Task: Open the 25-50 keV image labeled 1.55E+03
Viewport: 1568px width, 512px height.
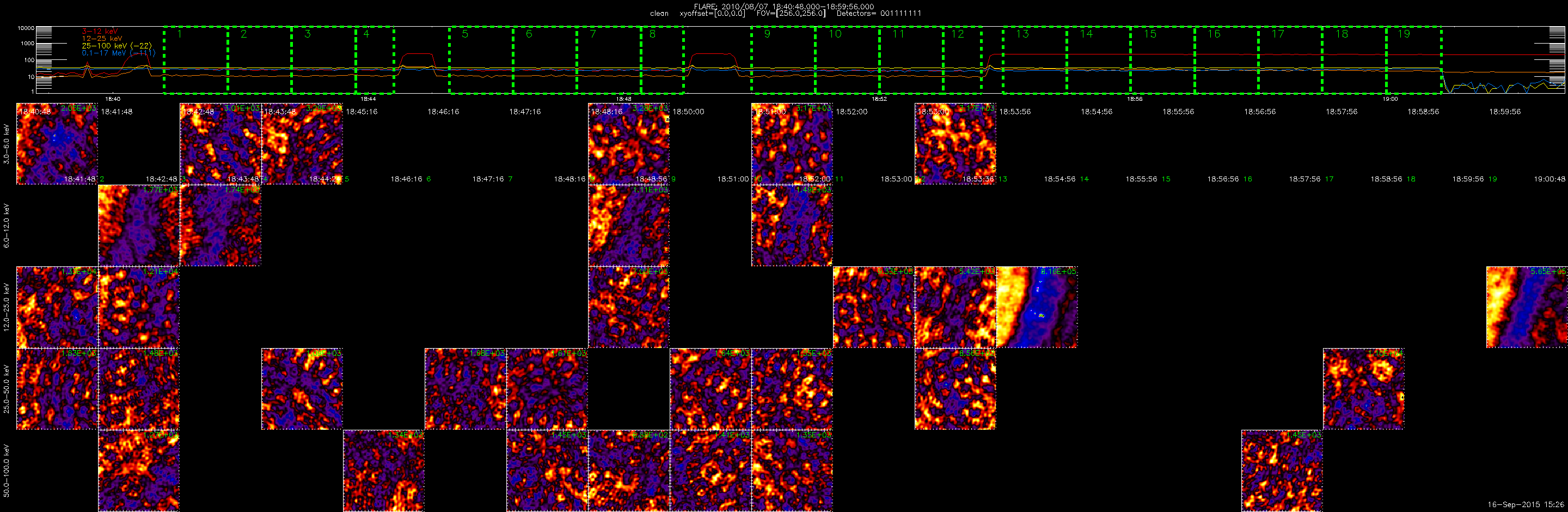Action: tap(792, 389)
